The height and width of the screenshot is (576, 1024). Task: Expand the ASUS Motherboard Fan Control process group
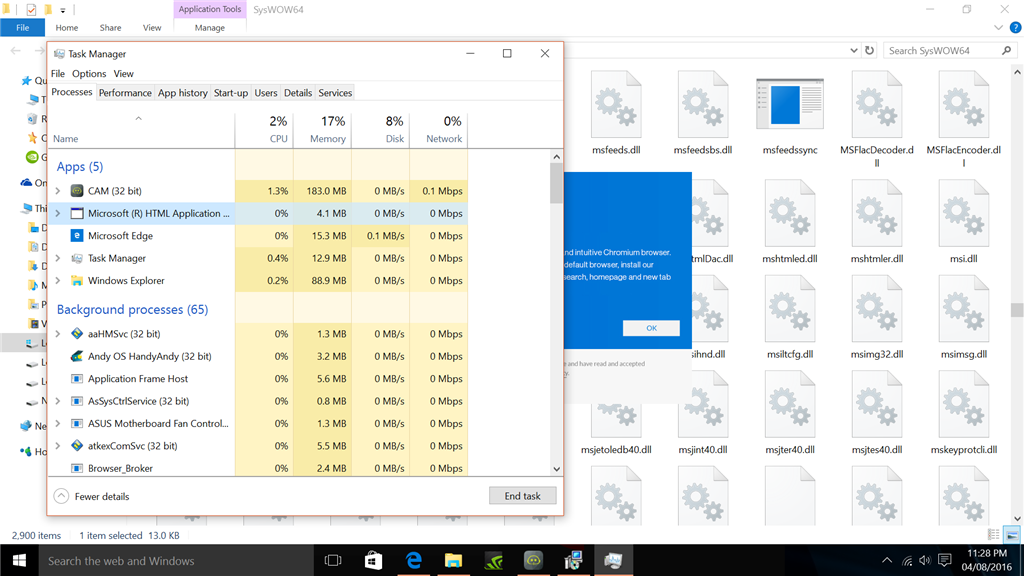58,423
